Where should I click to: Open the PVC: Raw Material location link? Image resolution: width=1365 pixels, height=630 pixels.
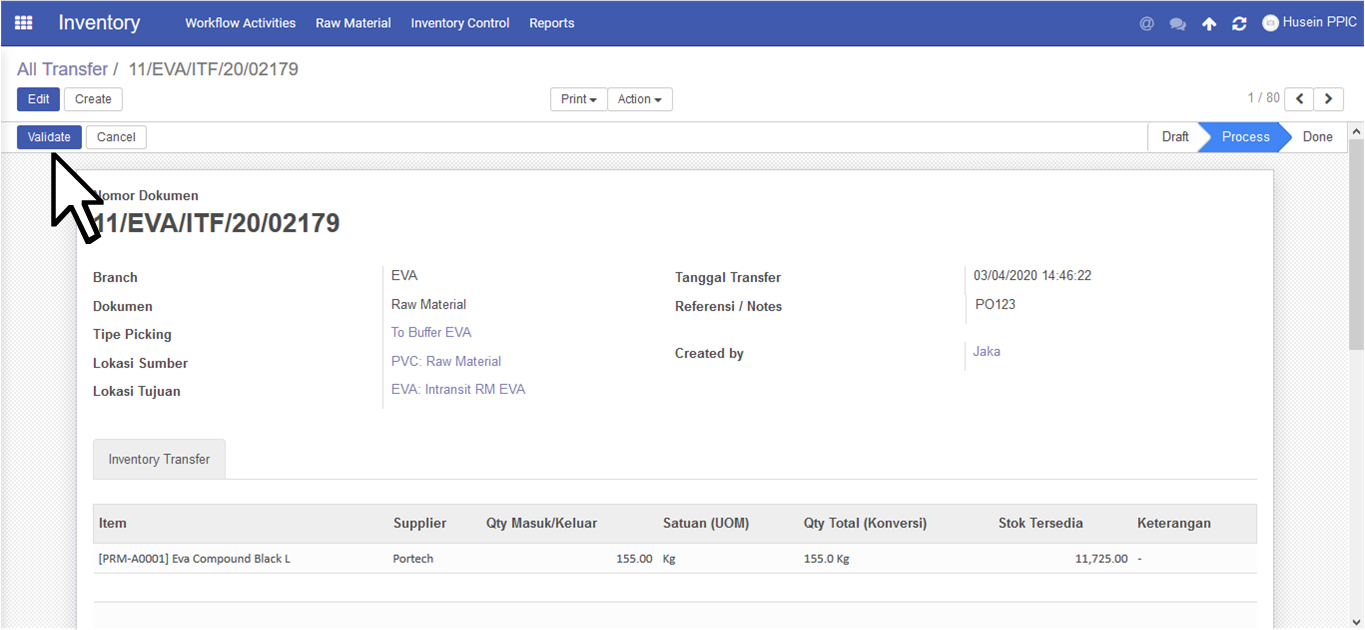click(x=446, y=361)
